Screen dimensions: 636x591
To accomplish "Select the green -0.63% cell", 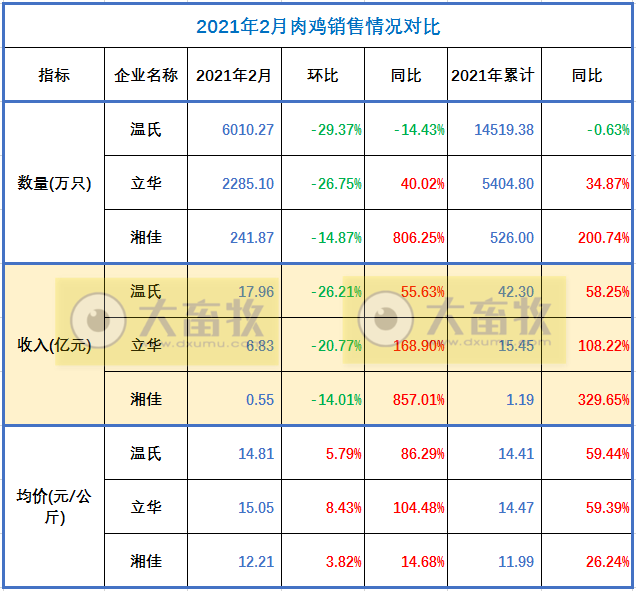I will [x=602, y=130].
